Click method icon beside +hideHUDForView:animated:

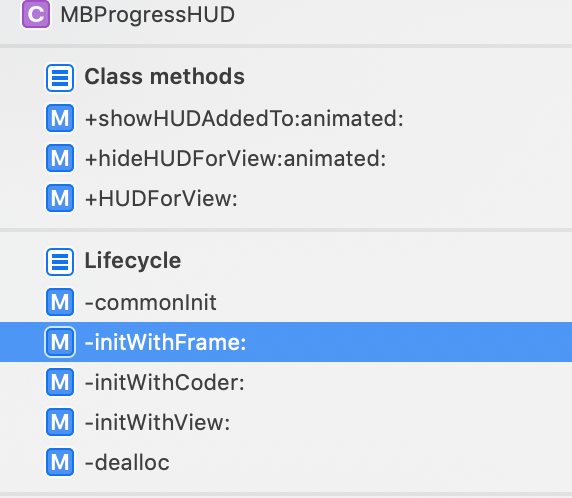60,158
